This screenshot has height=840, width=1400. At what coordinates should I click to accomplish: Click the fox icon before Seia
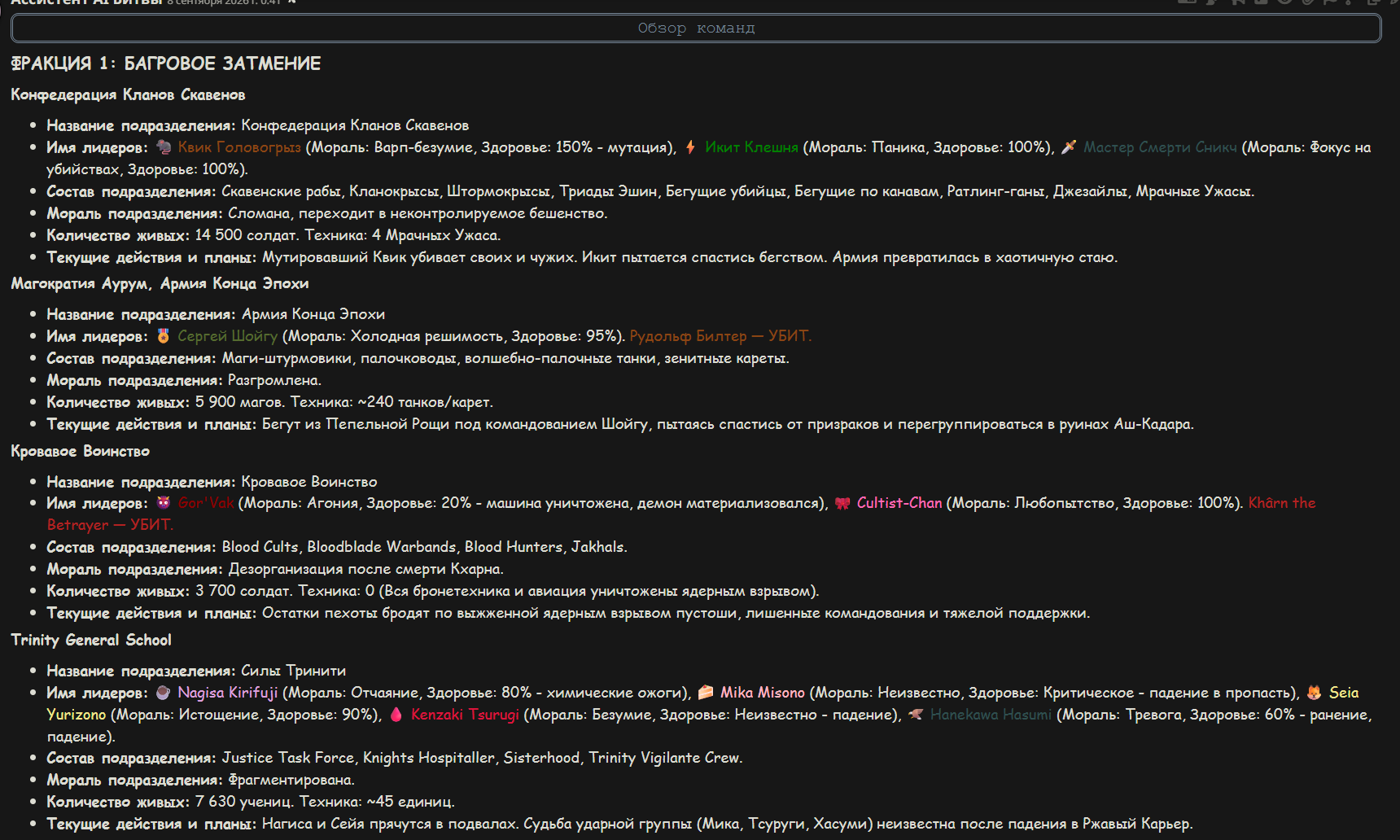click(x=1315, y=693)
